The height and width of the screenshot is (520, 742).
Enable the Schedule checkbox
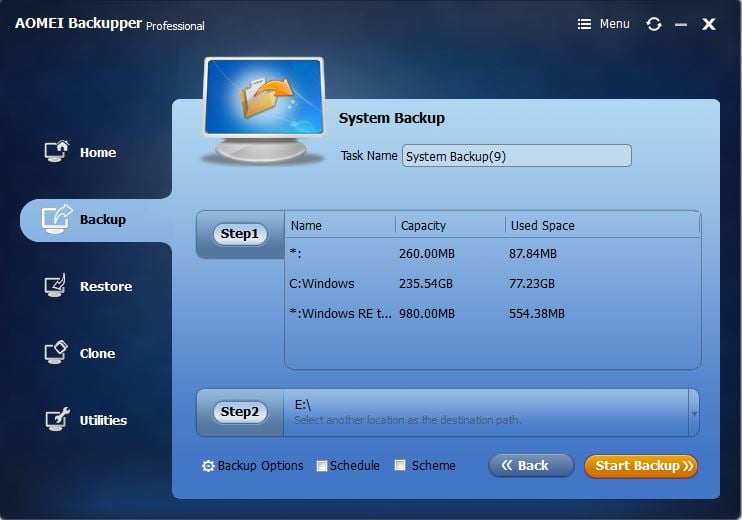click(x=322, y=466)
